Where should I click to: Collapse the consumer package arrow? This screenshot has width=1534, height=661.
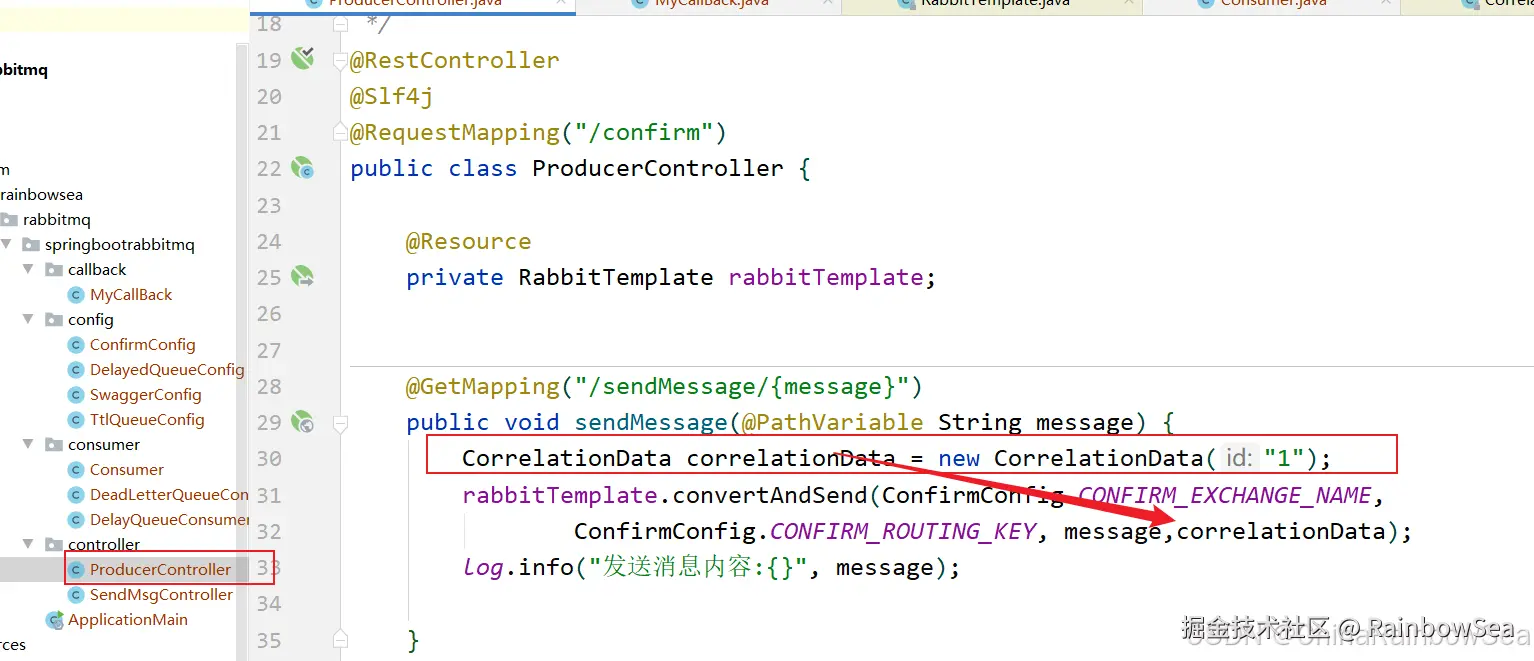30,445
